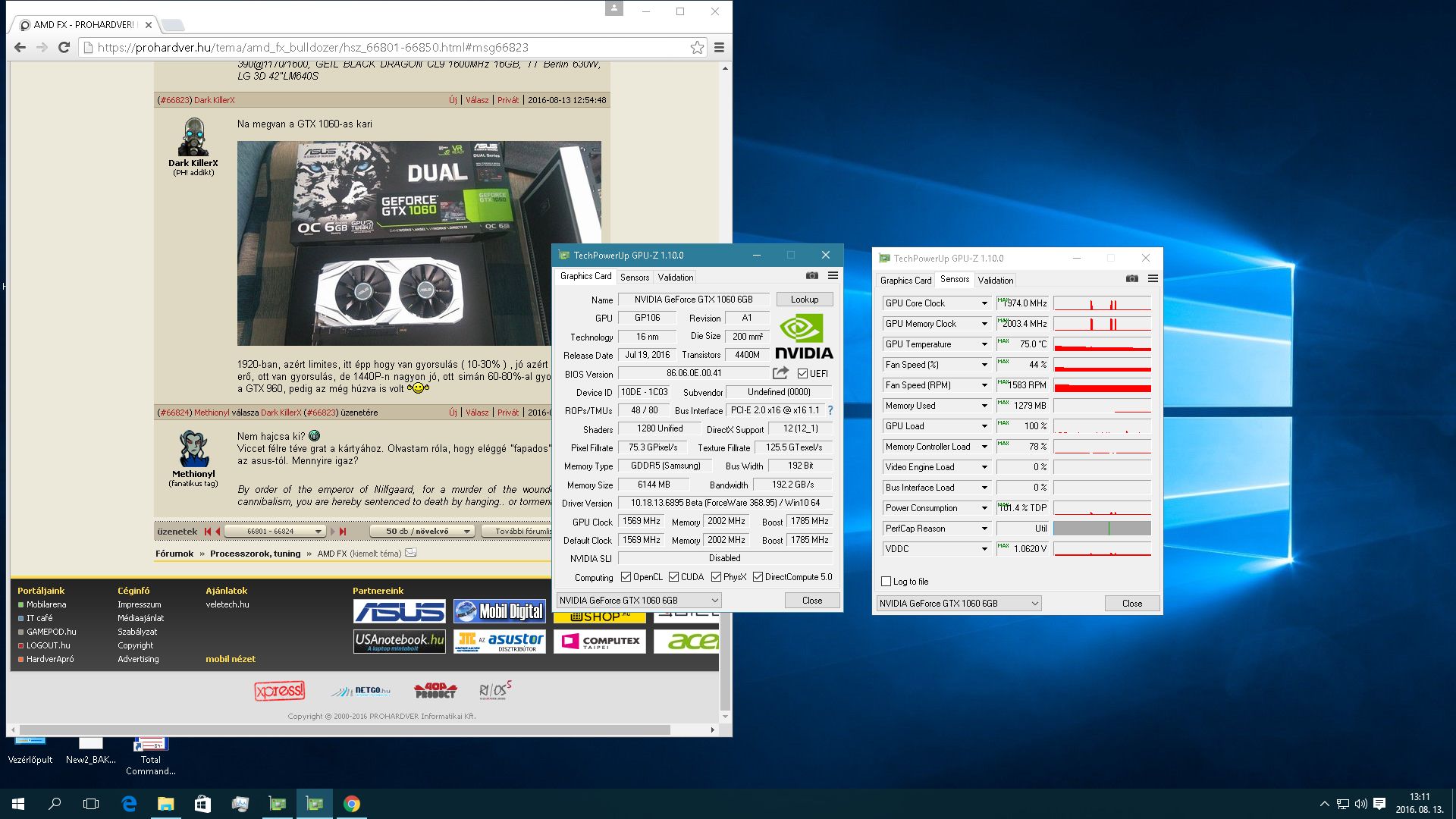
Task: Open File Explorer from taskbar
Action: [x=165, y=804]
